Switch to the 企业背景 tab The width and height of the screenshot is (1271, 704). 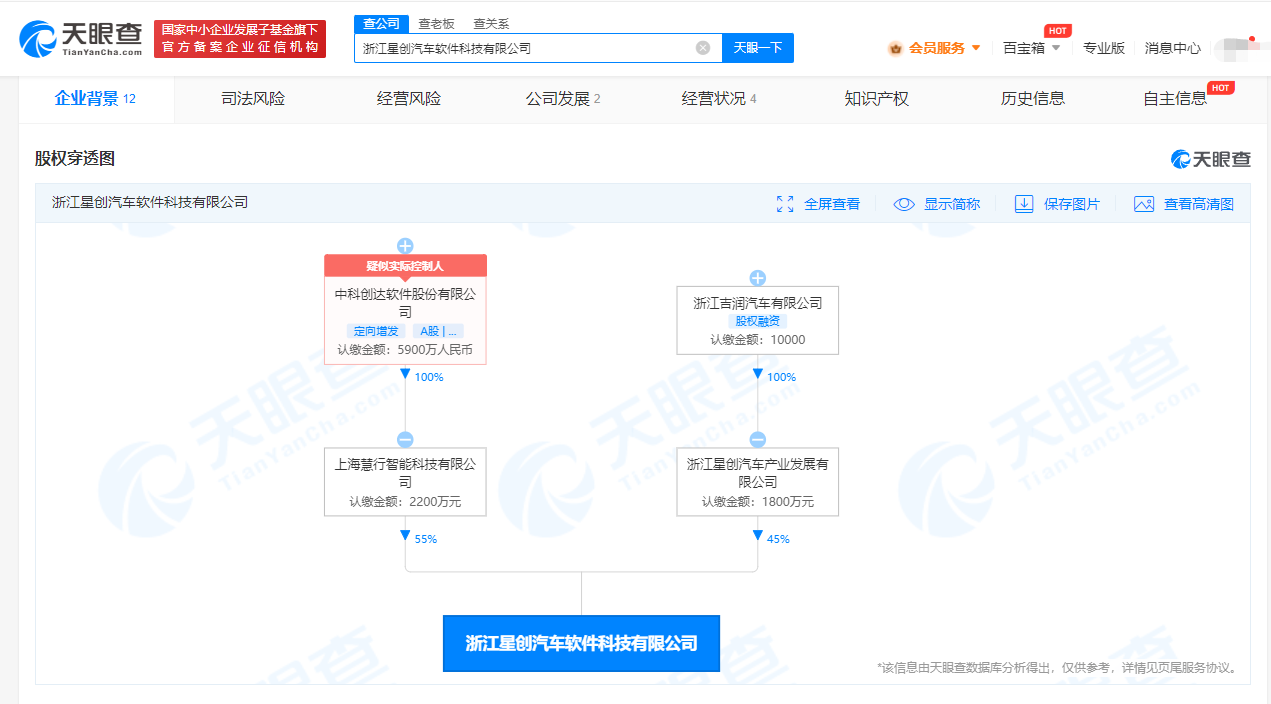pos(95,99)
